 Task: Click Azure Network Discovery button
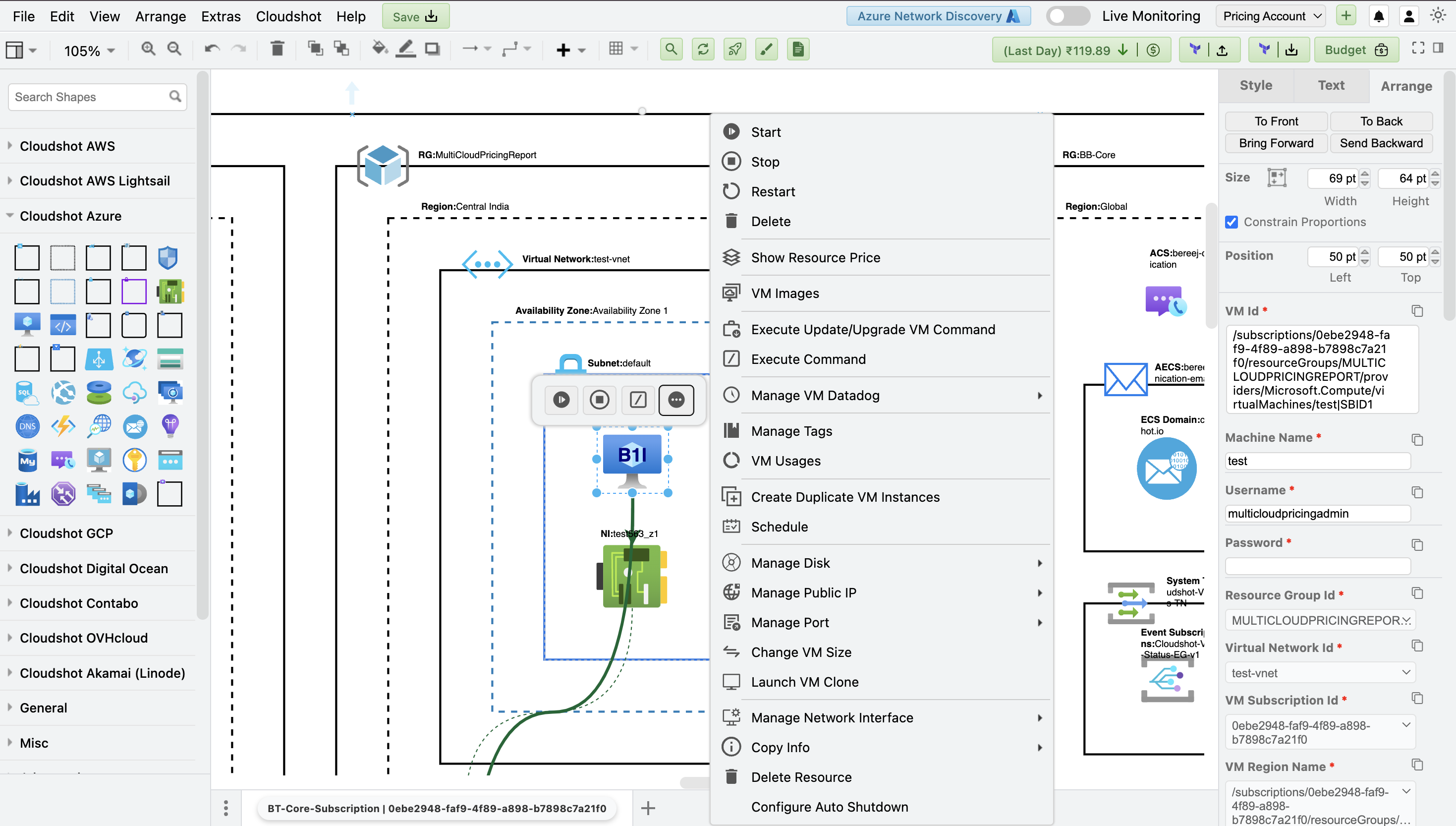[938, 16]
